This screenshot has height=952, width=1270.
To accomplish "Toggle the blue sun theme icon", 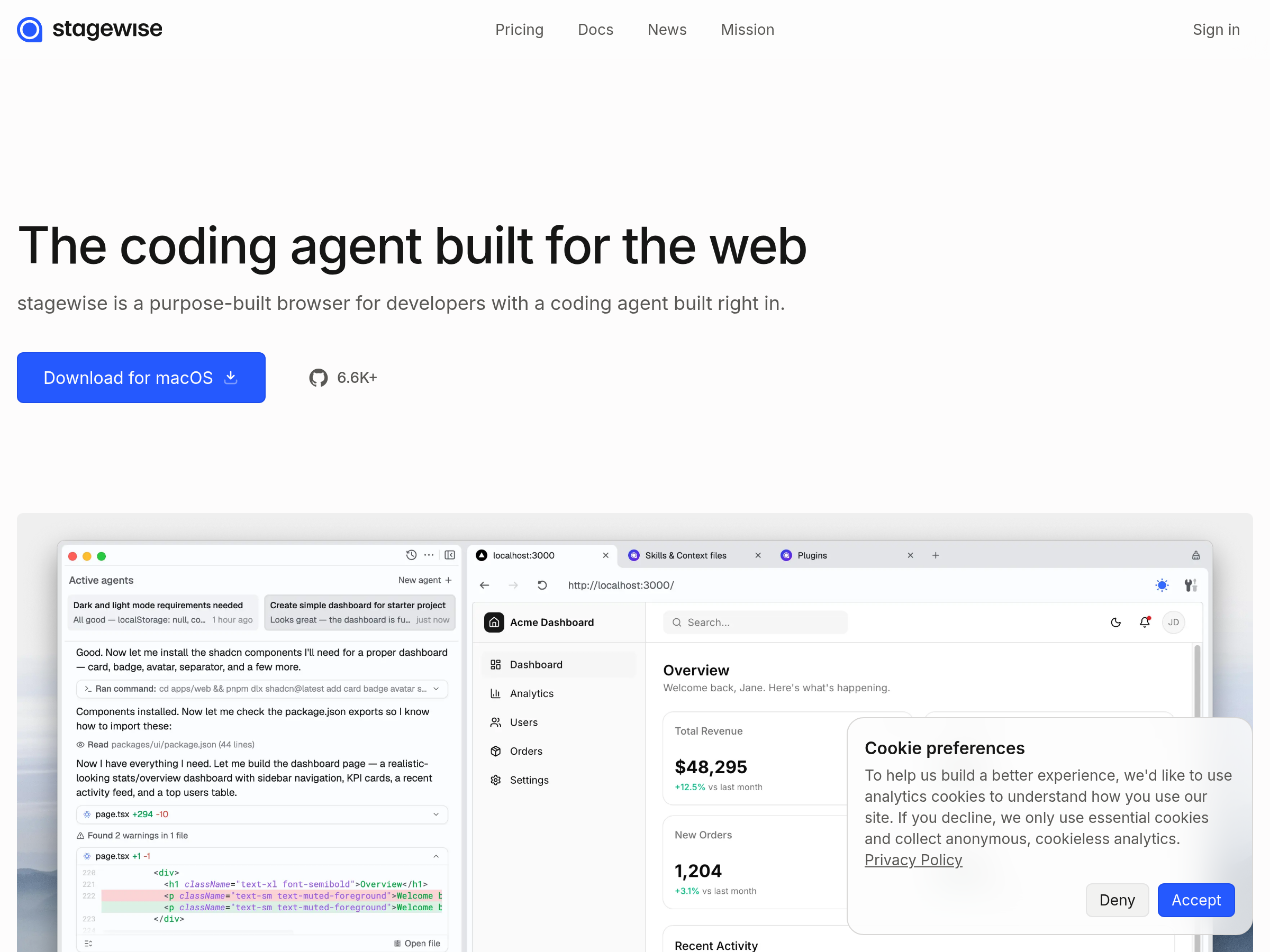I will coord(1162,585).
